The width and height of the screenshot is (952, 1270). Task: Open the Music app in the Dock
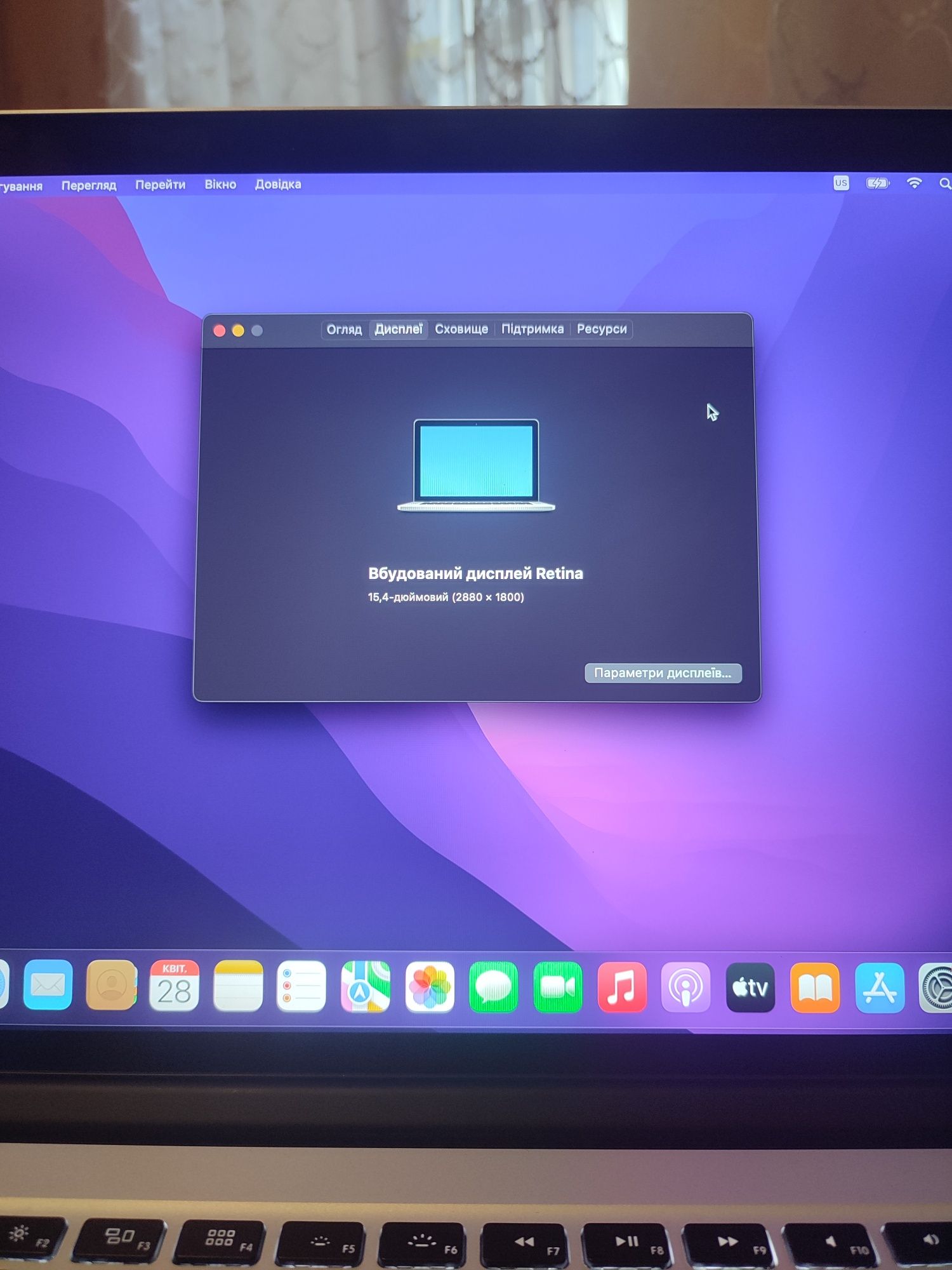(x=622, y=987)
